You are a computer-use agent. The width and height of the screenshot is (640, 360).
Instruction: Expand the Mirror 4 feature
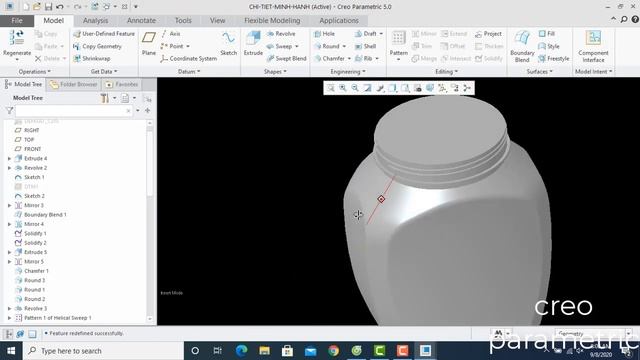pos(9,224)
